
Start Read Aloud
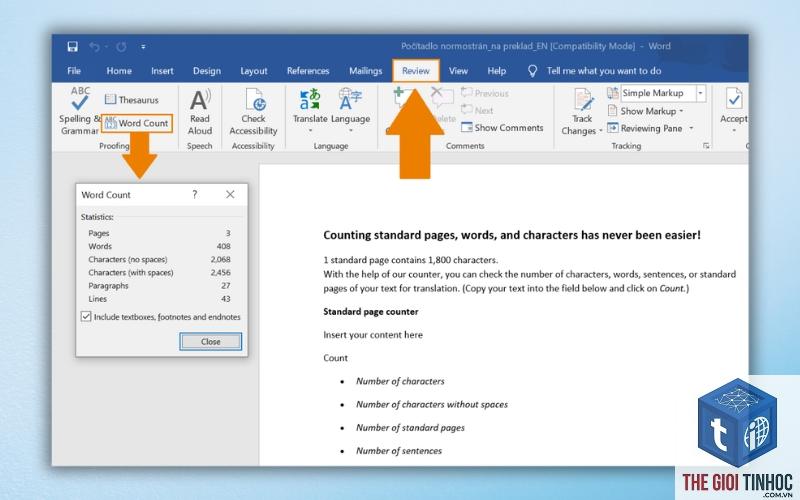tap(199, 112)
